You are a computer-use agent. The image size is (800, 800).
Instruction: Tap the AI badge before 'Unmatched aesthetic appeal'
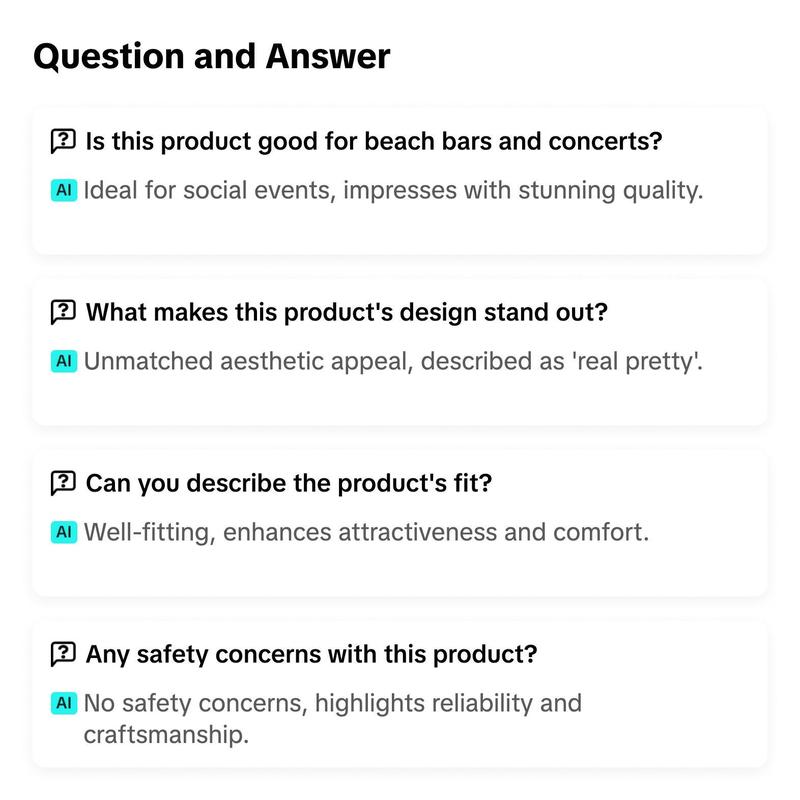click(x=64, y=361)
